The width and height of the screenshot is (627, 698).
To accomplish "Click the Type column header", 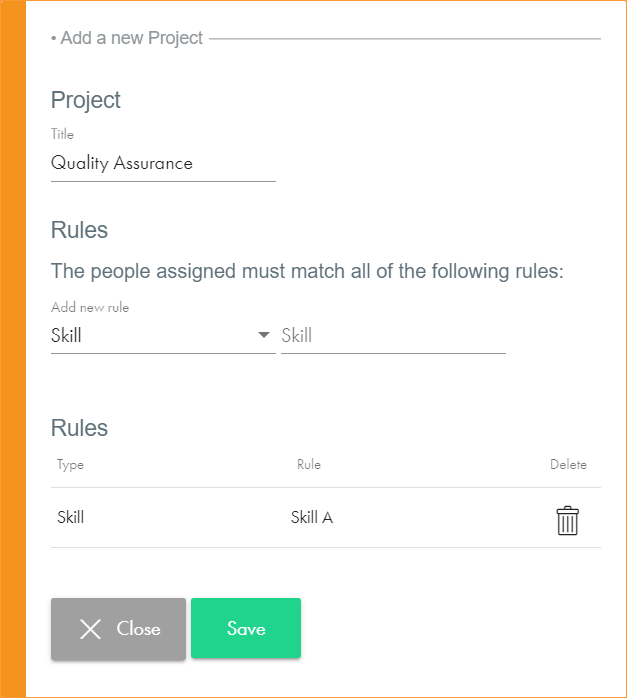I will click(x=71, y=465).
